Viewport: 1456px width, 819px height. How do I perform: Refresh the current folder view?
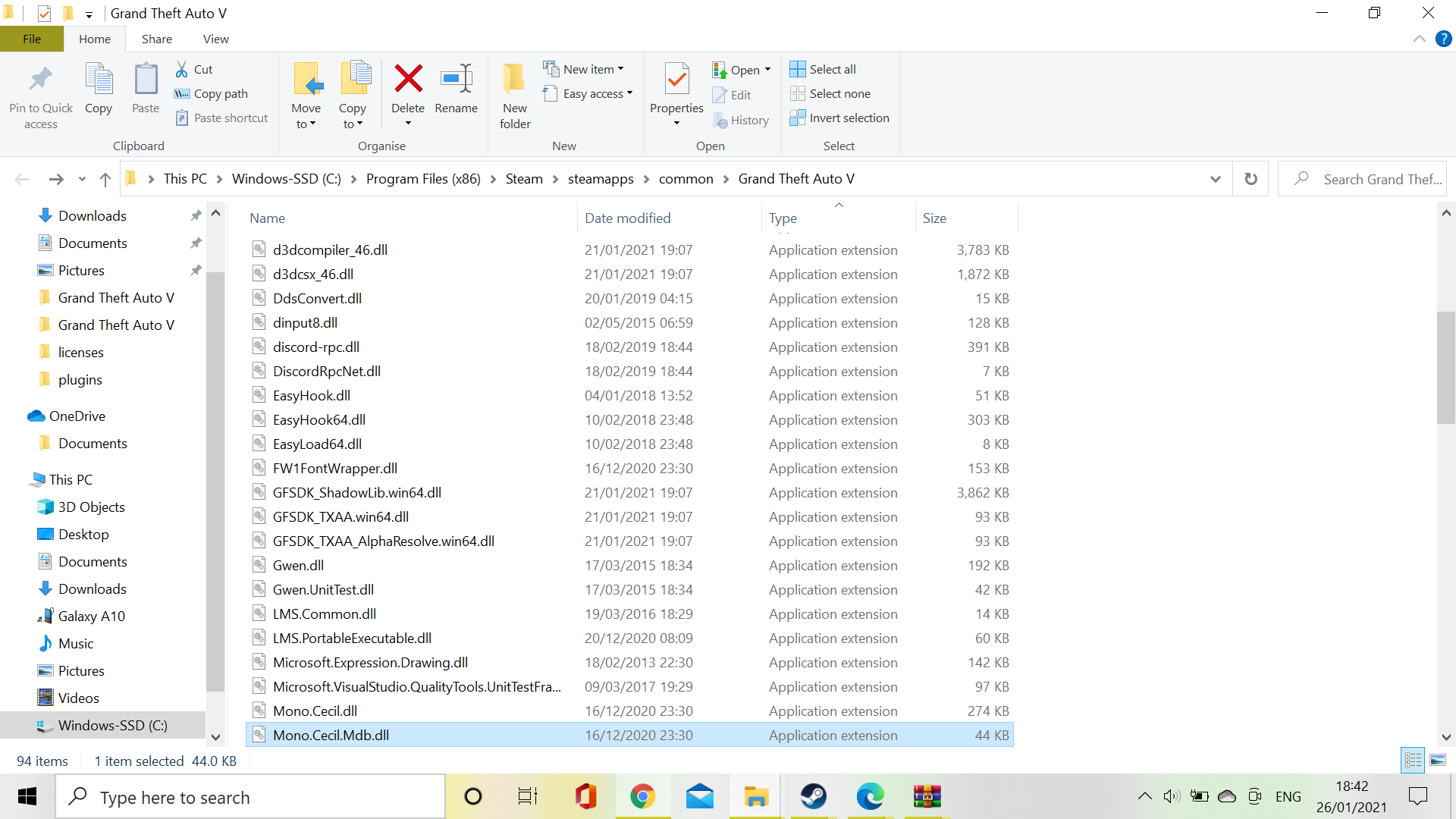1250,179
